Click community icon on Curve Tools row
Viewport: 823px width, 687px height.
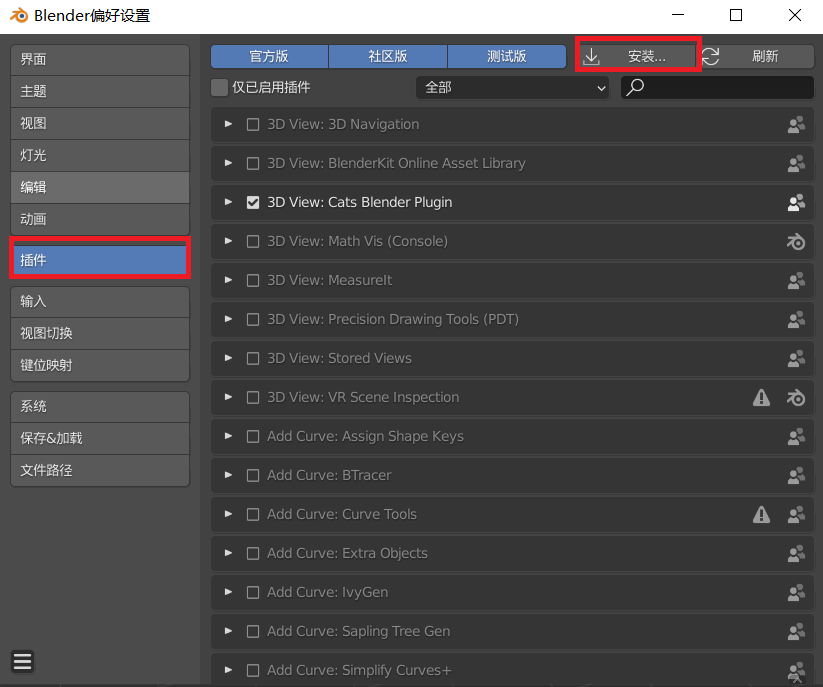coord(796,514)
